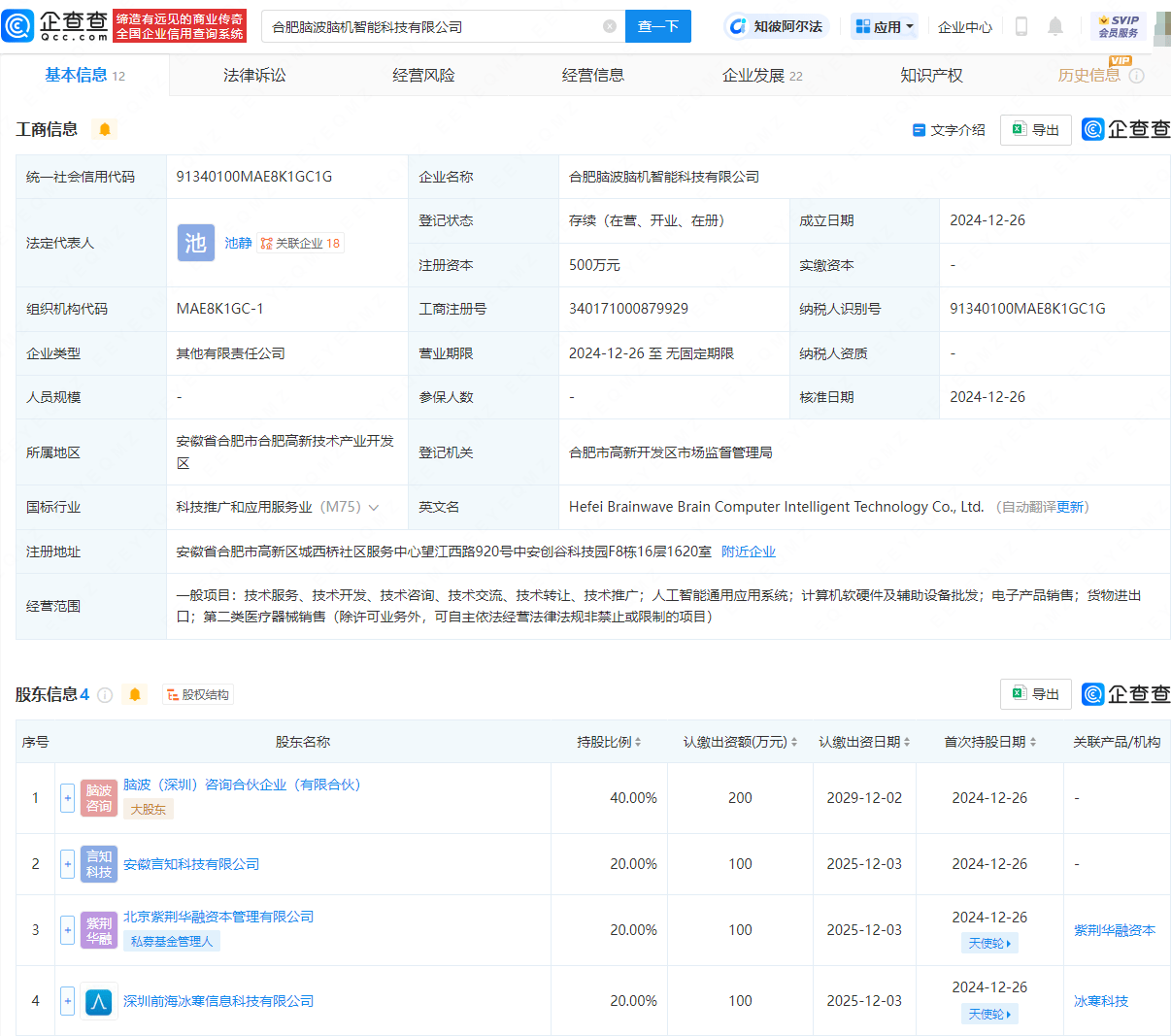Open the 应用 dropdown menu
Image resolution: width=1171 pixels, height=1036 pixels.
[885, 26]
